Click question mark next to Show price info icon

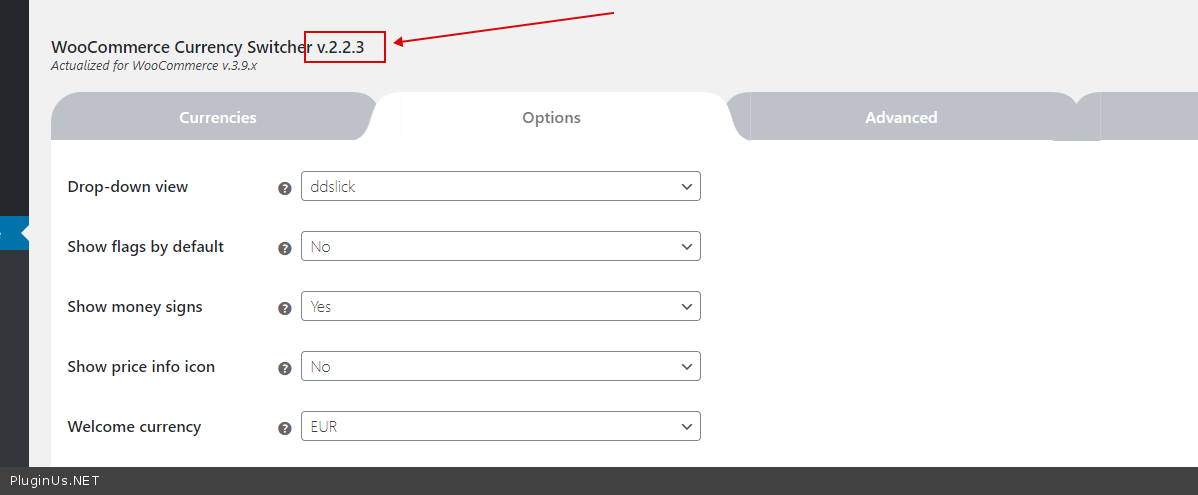tap(285, 368)
